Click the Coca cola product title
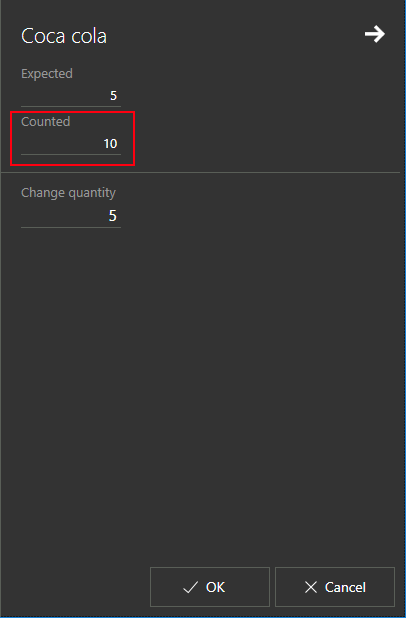The height and width of the screenshot is (618, 406). tap(64, 36)
